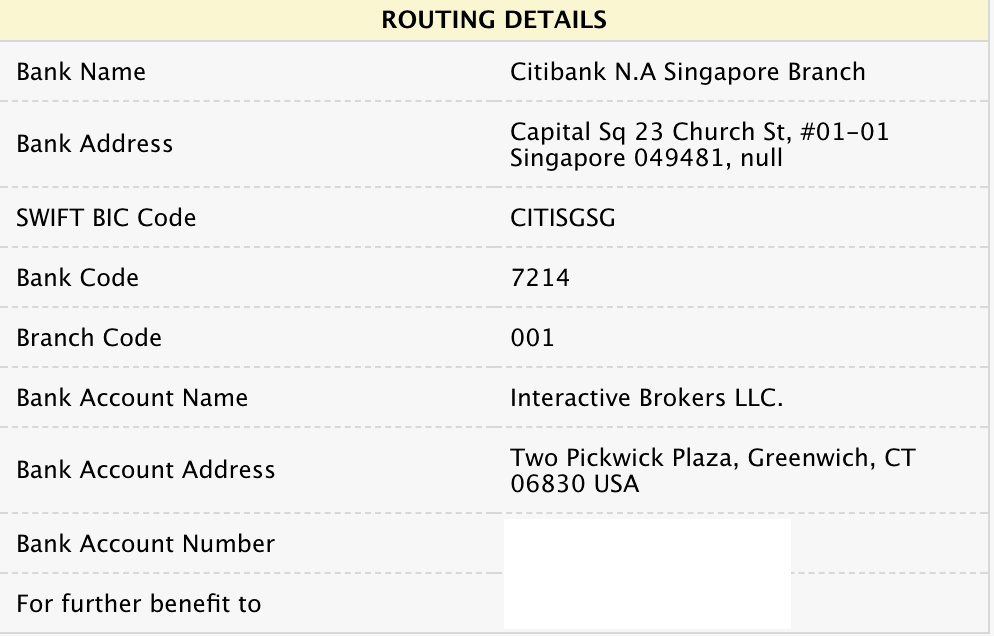
Task: Select the Branch Code label
Action: click(89, 337)
